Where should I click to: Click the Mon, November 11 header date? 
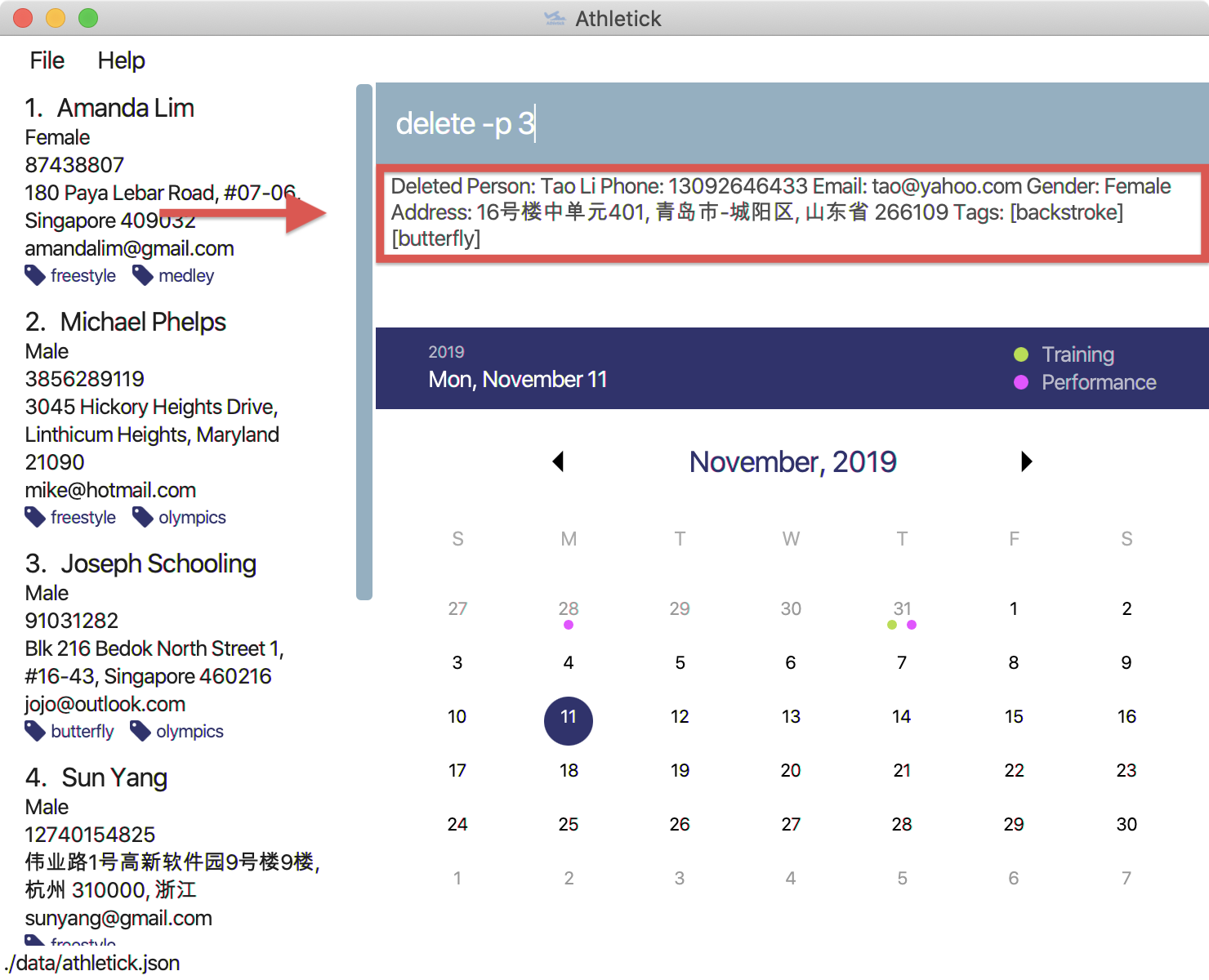click(x=518, y=380)
